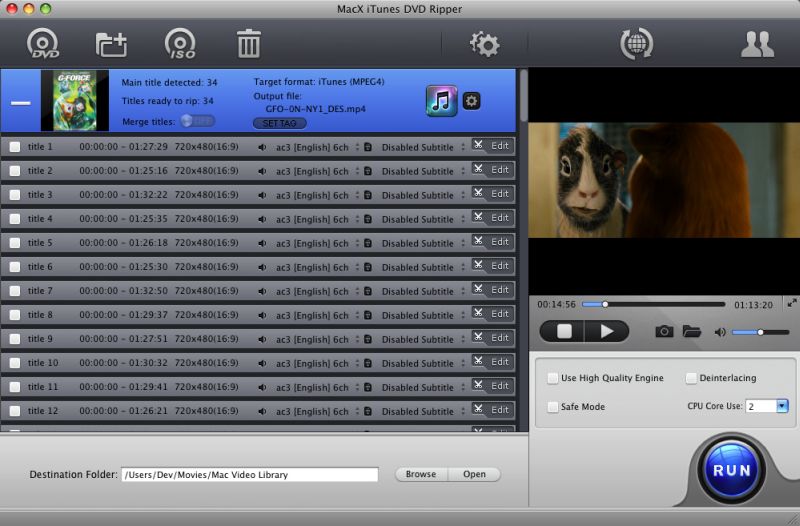
Task: Open the users about icon
Action: coord(757,44)
